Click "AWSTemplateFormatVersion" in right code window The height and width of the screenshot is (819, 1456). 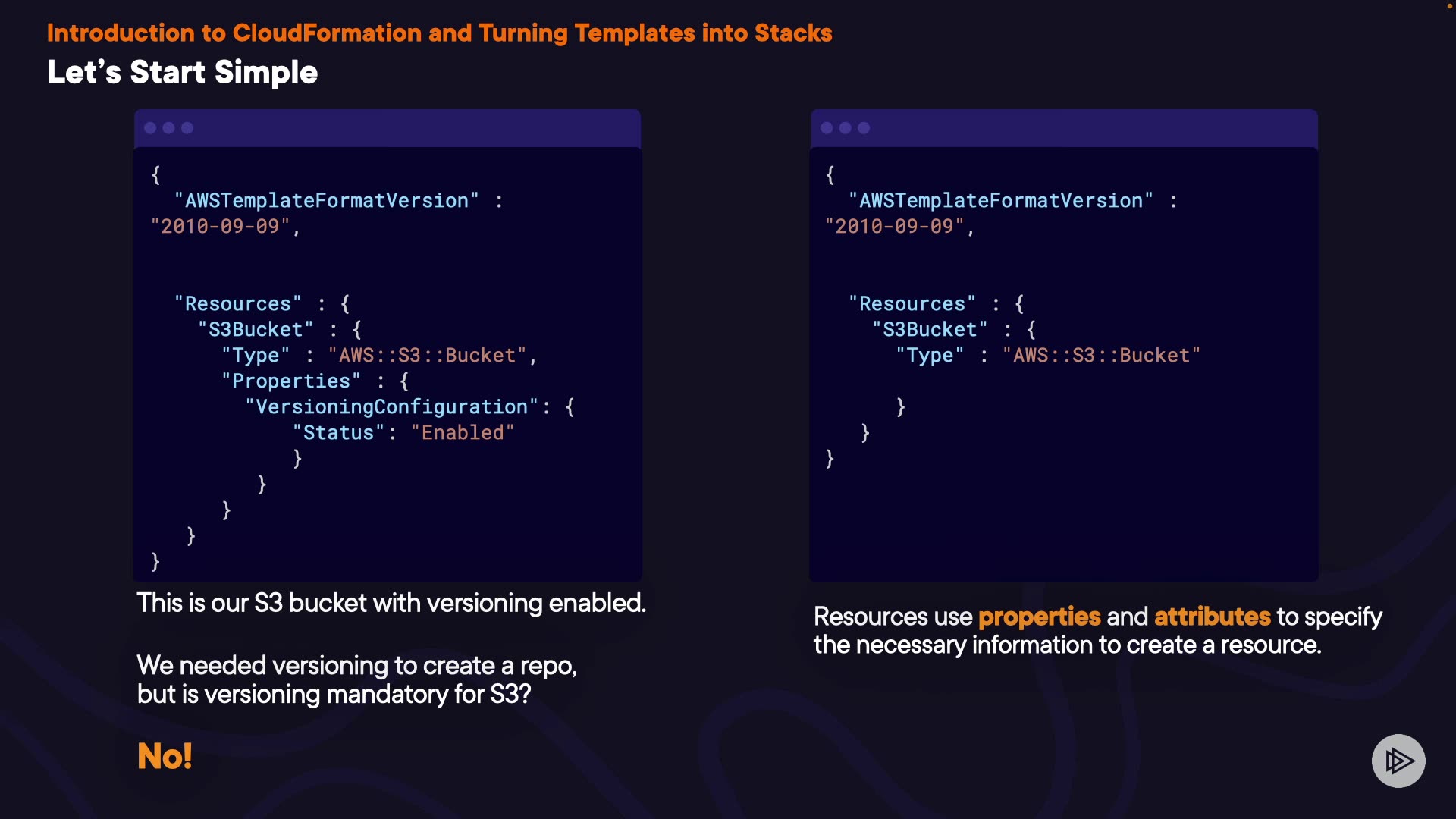point(1000,201)
